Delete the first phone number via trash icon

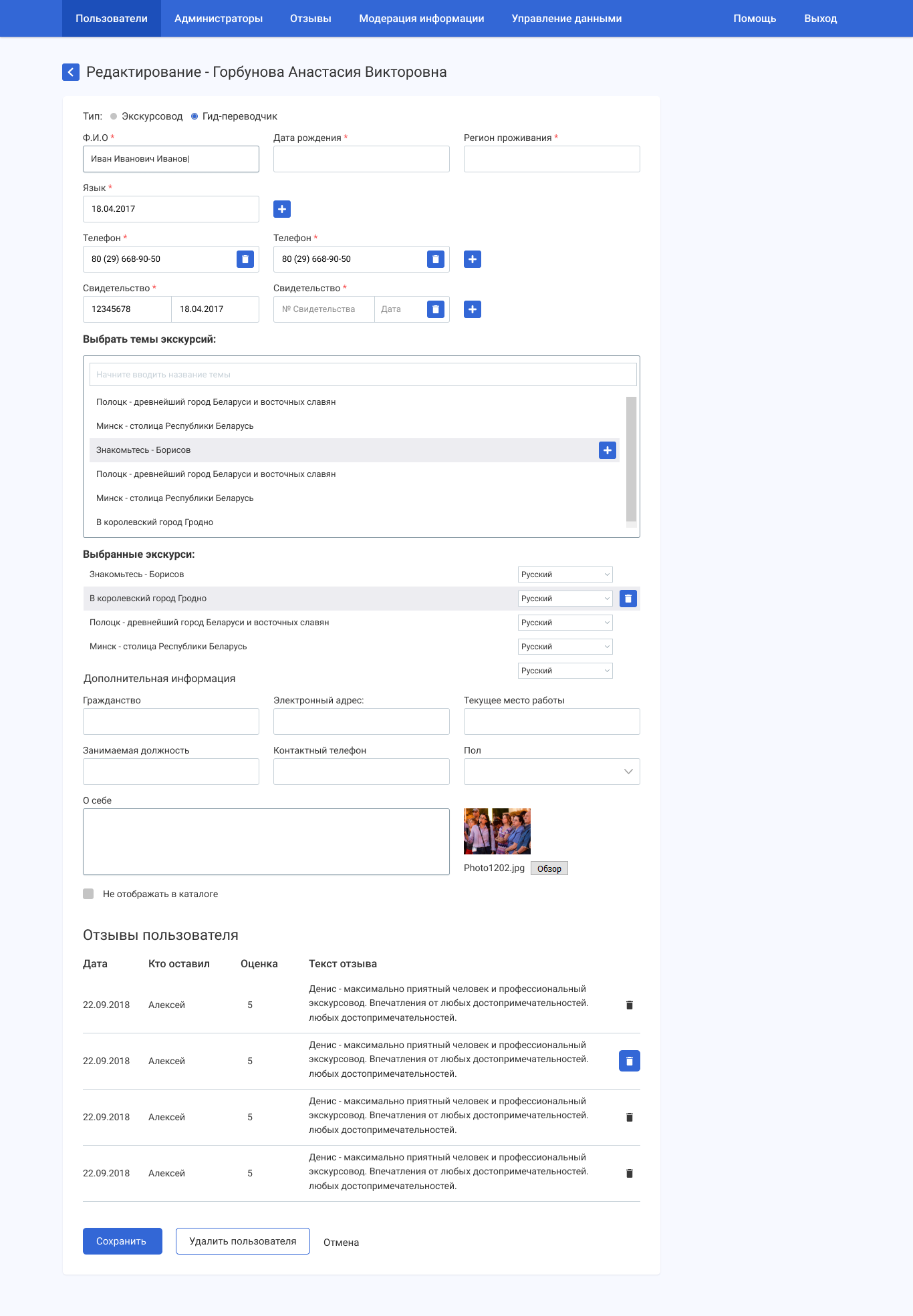245,259
